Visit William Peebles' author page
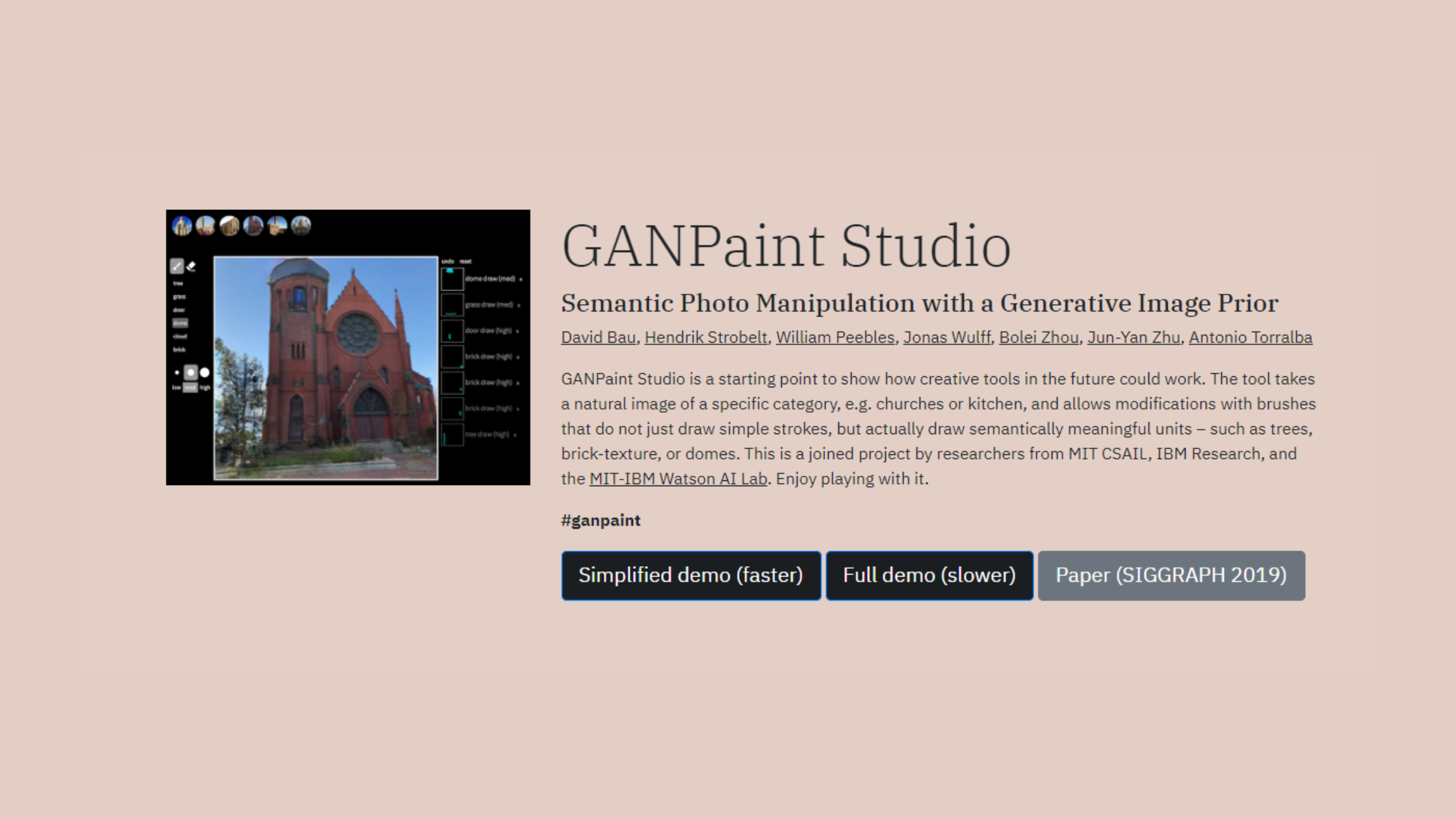The image size is (1456, 819). pos(835,337)
